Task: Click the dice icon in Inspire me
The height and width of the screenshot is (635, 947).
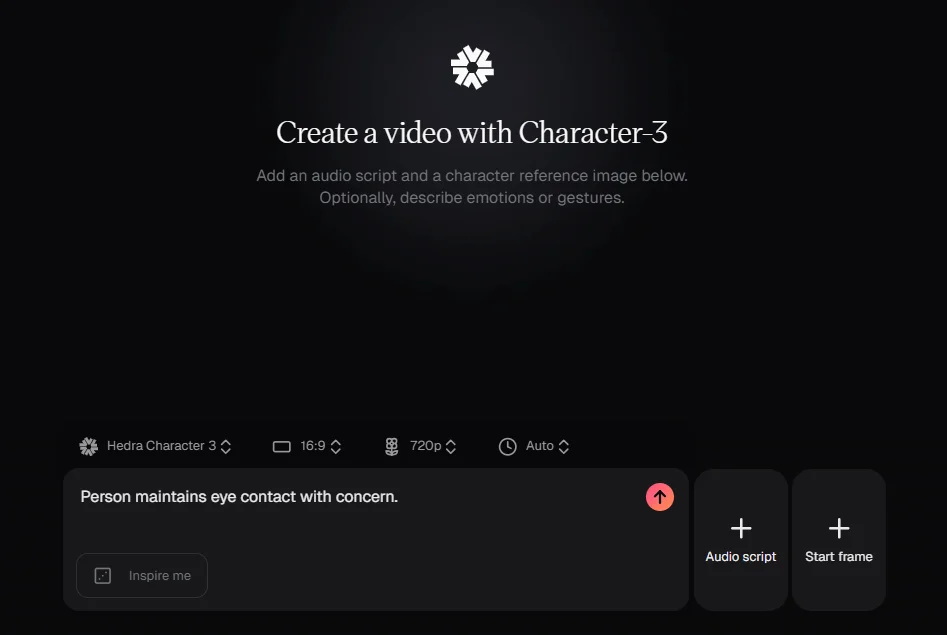Action: (x=103, y=576)
